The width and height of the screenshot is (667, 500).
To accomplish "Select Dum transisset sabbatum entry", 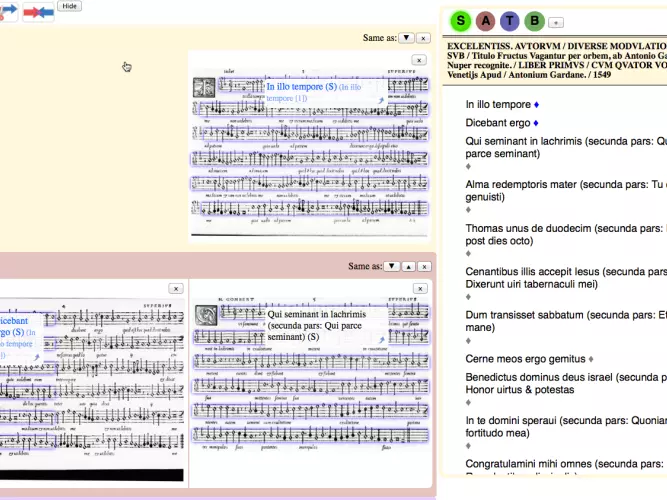I will [566, 321].
